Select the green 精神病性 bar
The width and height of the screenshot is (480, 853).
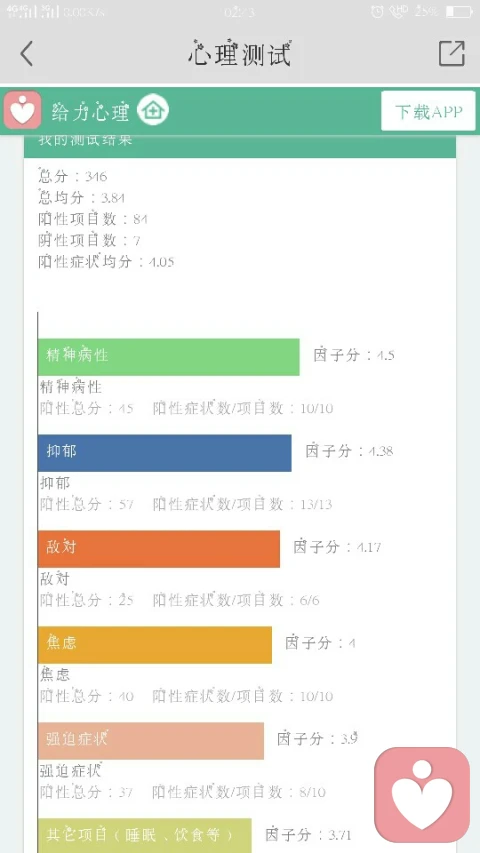(169, 357)
